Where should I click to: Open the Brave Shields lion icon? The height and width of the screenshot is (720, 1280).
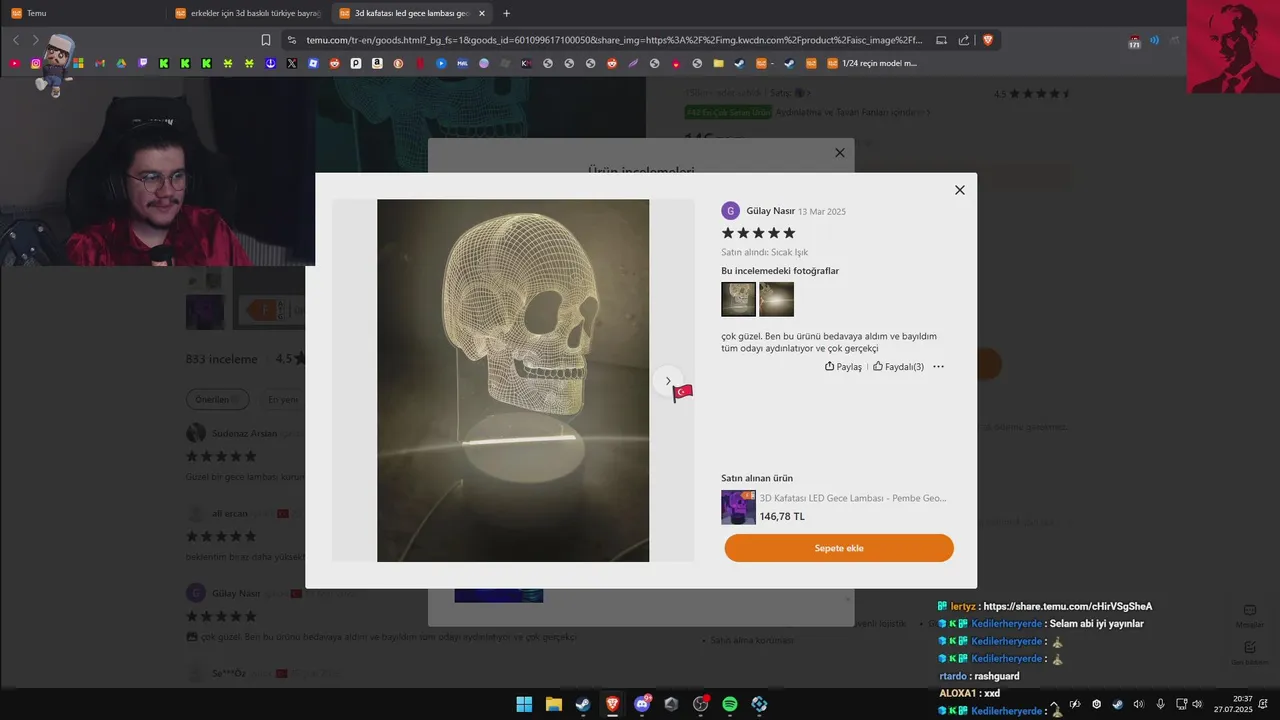click(988, 40)
